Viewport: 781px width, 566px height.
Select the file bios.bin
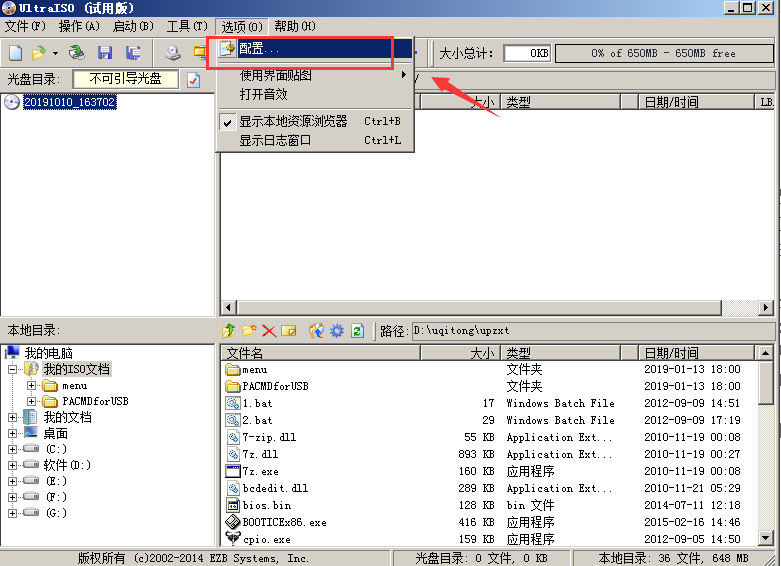point(266,505)
